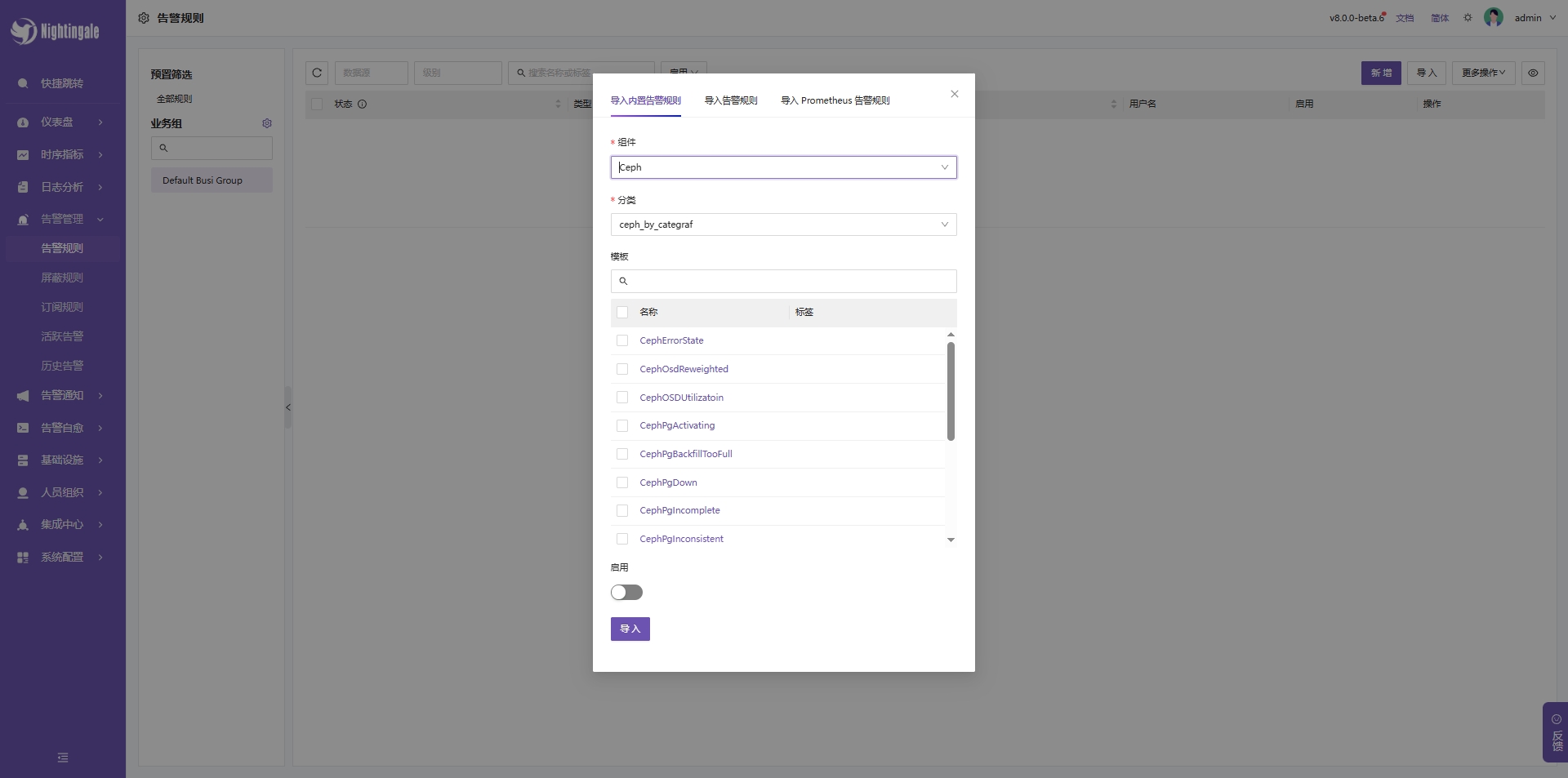Click the alert self-healing icon
Image resolution: width=1568 pixels, height=778 pixels.
coord(23,428)
